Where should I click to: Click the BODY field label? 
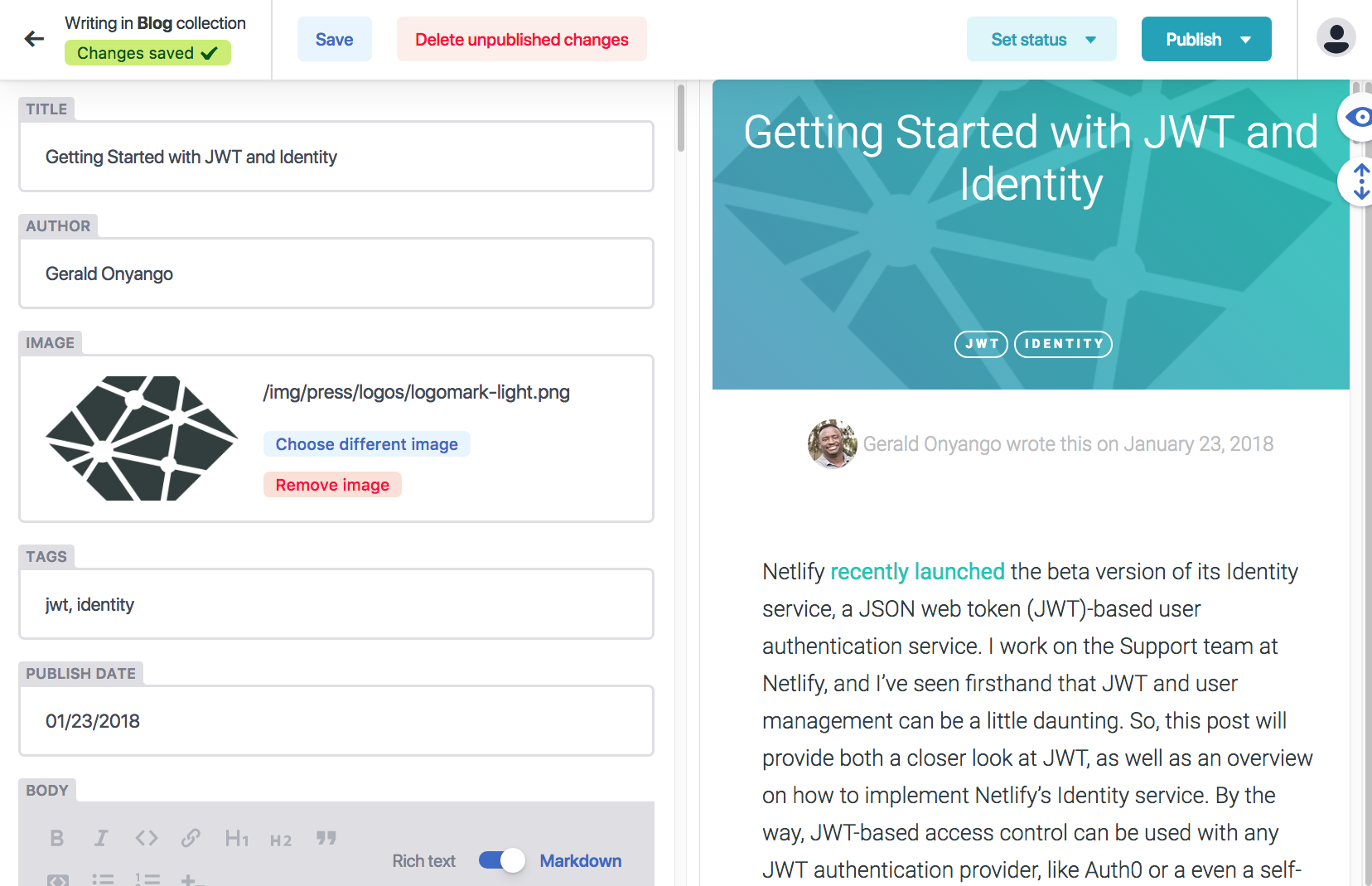pyautogui.click(x=47, y=790)
